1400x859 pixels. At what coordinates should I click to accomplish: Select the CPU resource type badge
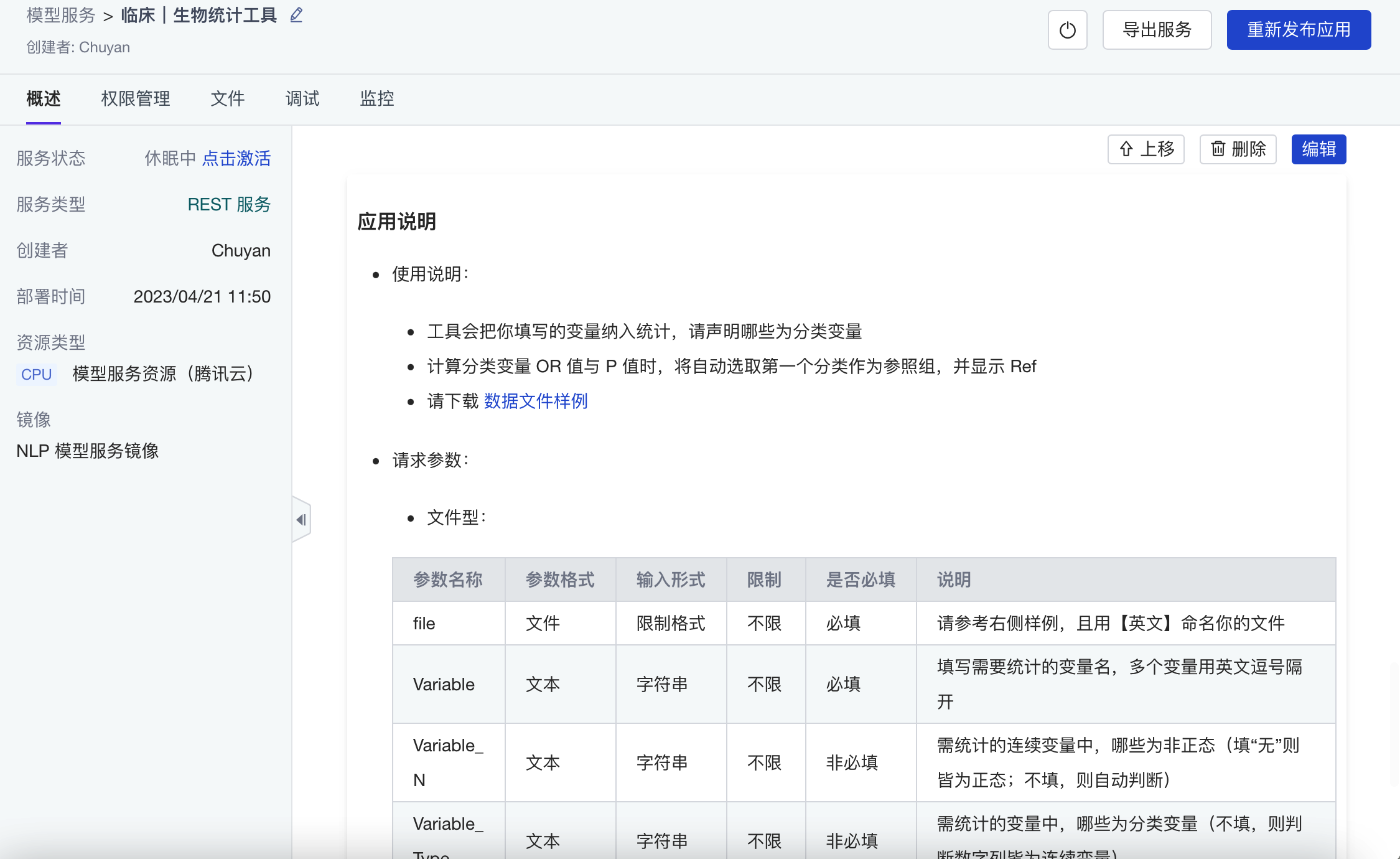35,373
